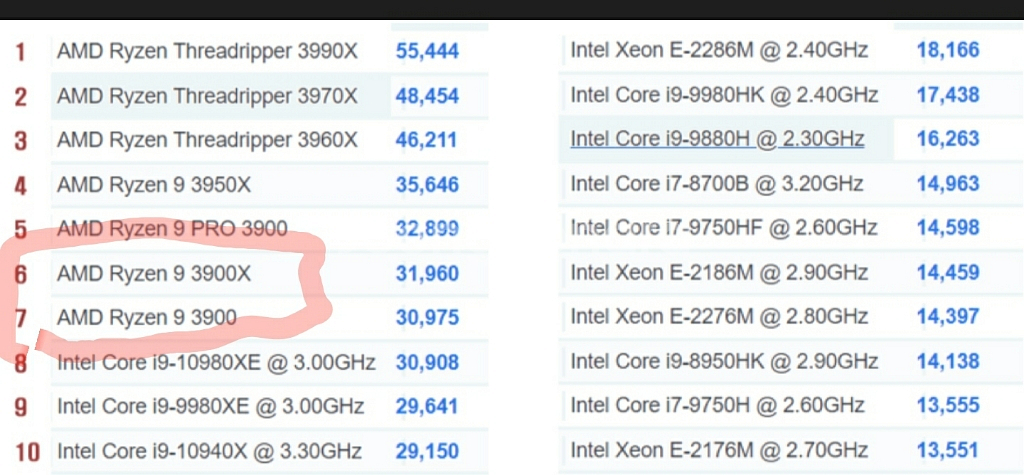
Task: Select Intel Core i9-9980HK @ 2.40GHz
Action: click(724, 95)
